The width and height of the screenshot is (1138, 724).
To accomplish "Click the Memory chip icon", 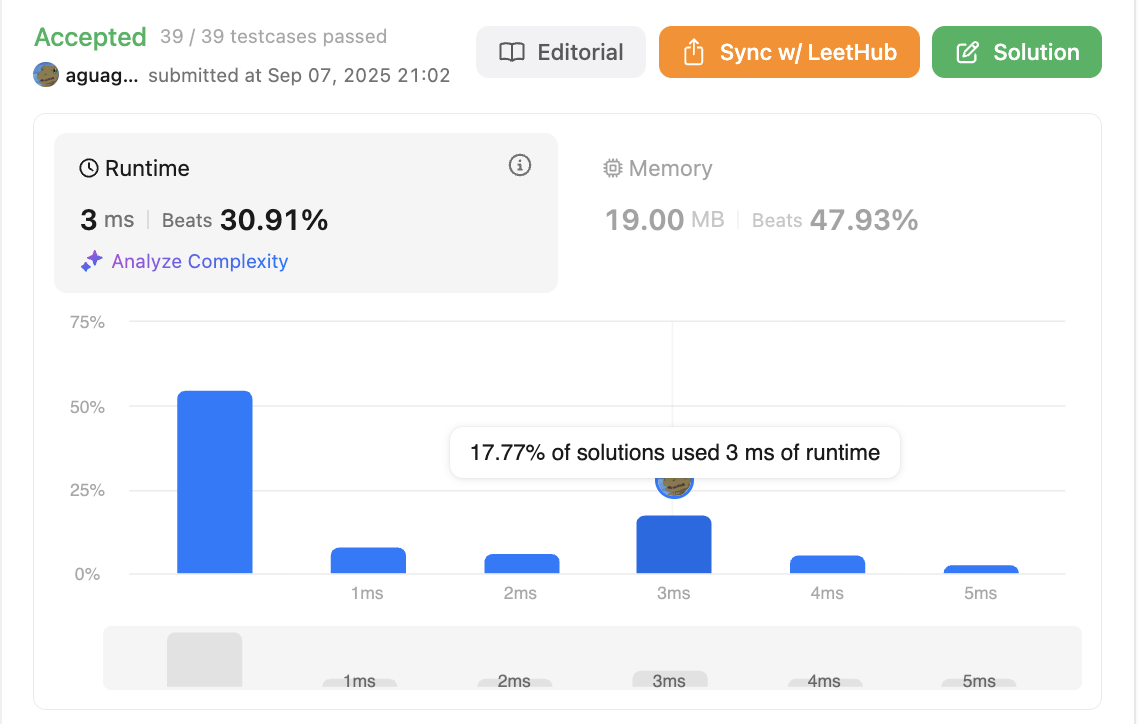I will (x=613, y=168).
